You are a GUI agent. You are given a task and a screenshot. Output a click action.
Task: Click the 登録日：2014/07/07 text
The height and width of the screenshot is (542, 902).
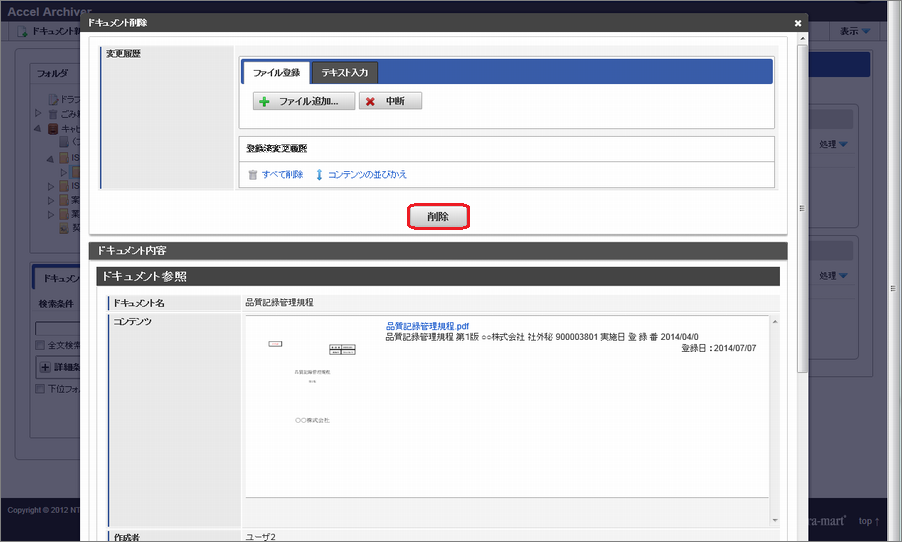(x=718, y=348)
